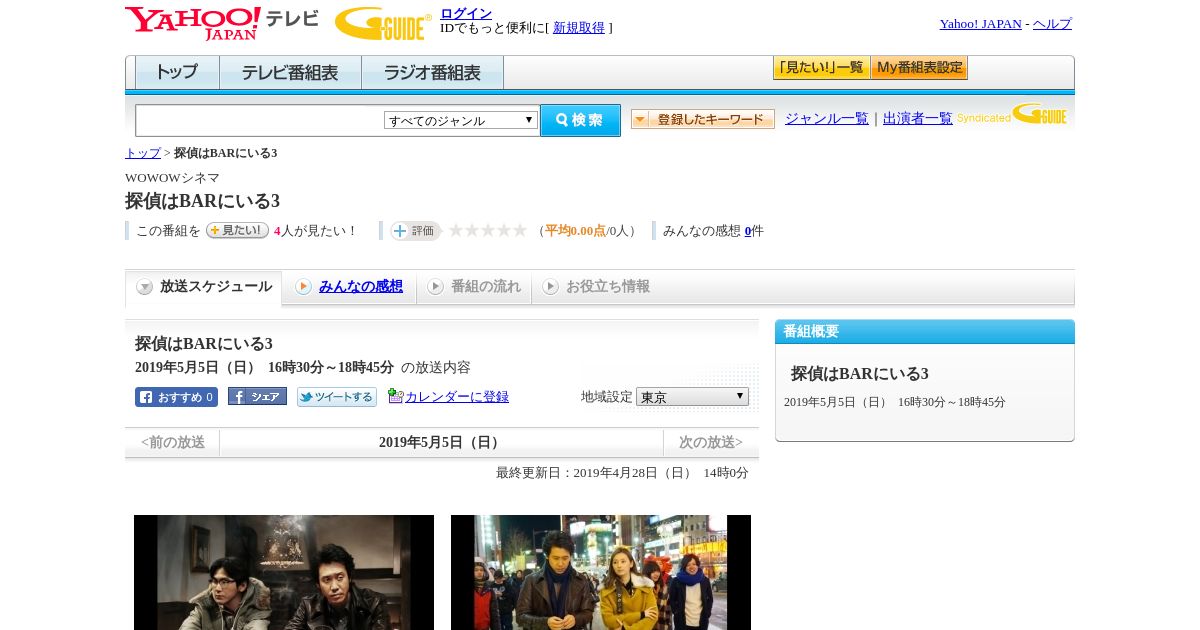This screenshot has height=630, width=1200.
Task: Open the ラジオ番組表 navigation tab
Action: 432,73
